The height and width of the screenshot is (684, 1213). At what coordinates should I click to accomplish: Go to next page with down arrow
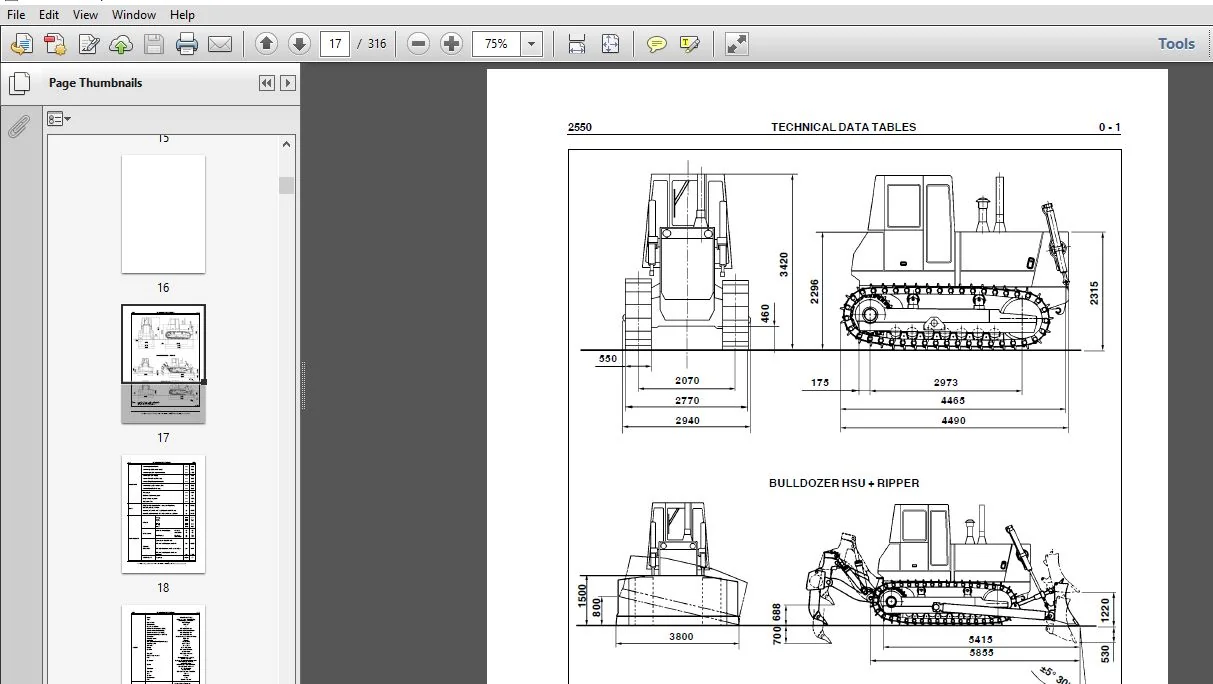point(299,44)
